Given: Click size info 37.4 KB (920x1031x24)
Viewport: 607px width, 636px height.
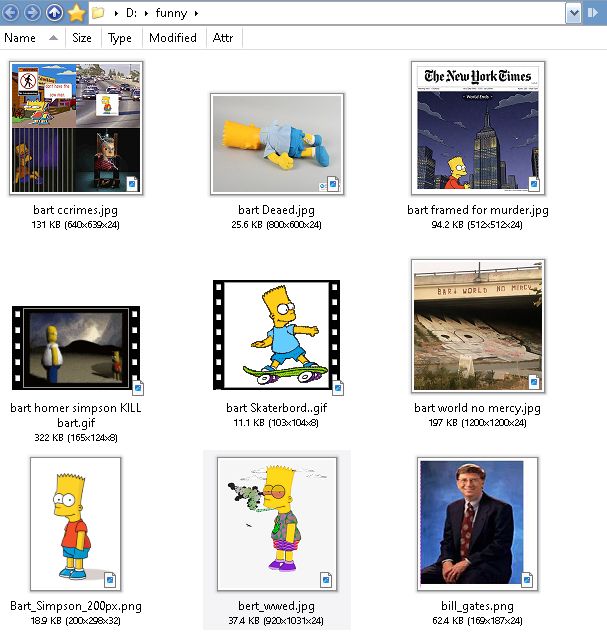Looking at the screenshot, I should [x=276, y=621].
